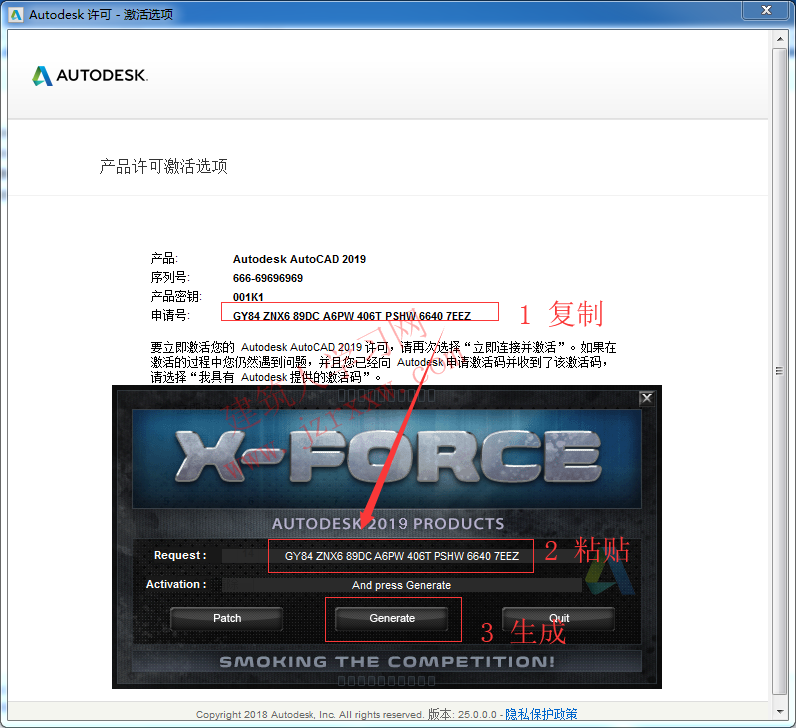Click the AUTODESK 2019 PRODUCTS caption
The width and height of the screenshot is (796, 728).
[x=388, y=523]
